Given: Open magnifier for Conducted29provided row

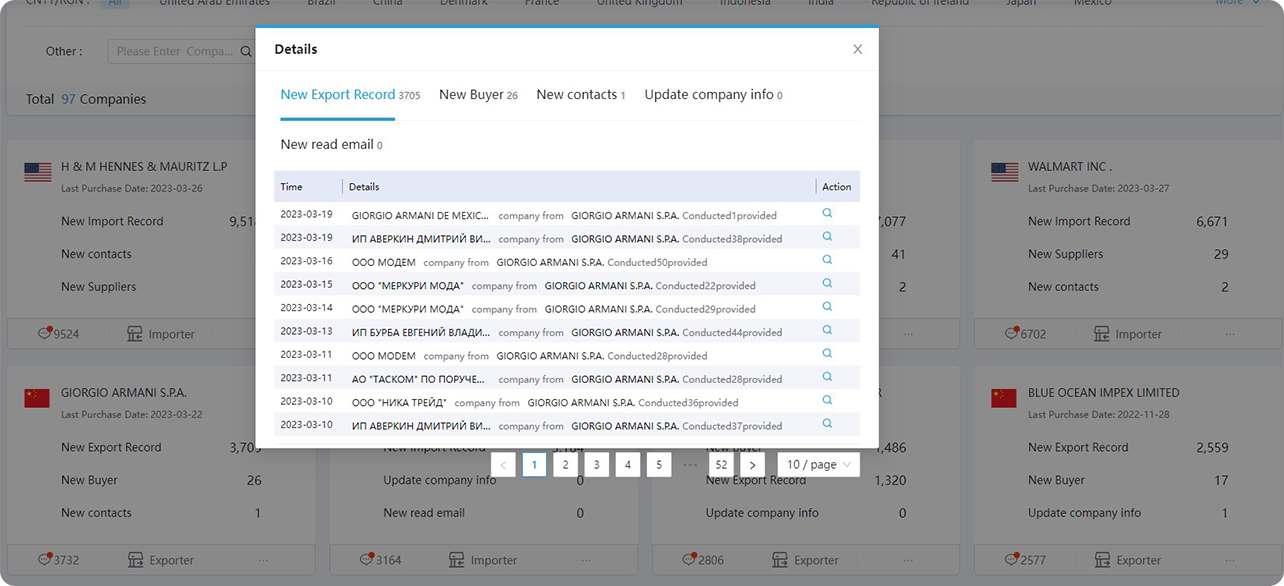Looking at the screenshot, I should 827,306.
